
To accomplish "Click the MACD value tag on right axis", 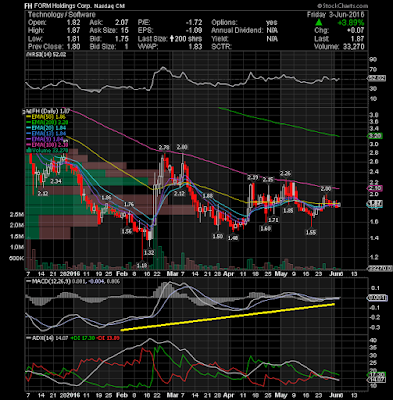I will pyautogui.click(x=377, y=298).
